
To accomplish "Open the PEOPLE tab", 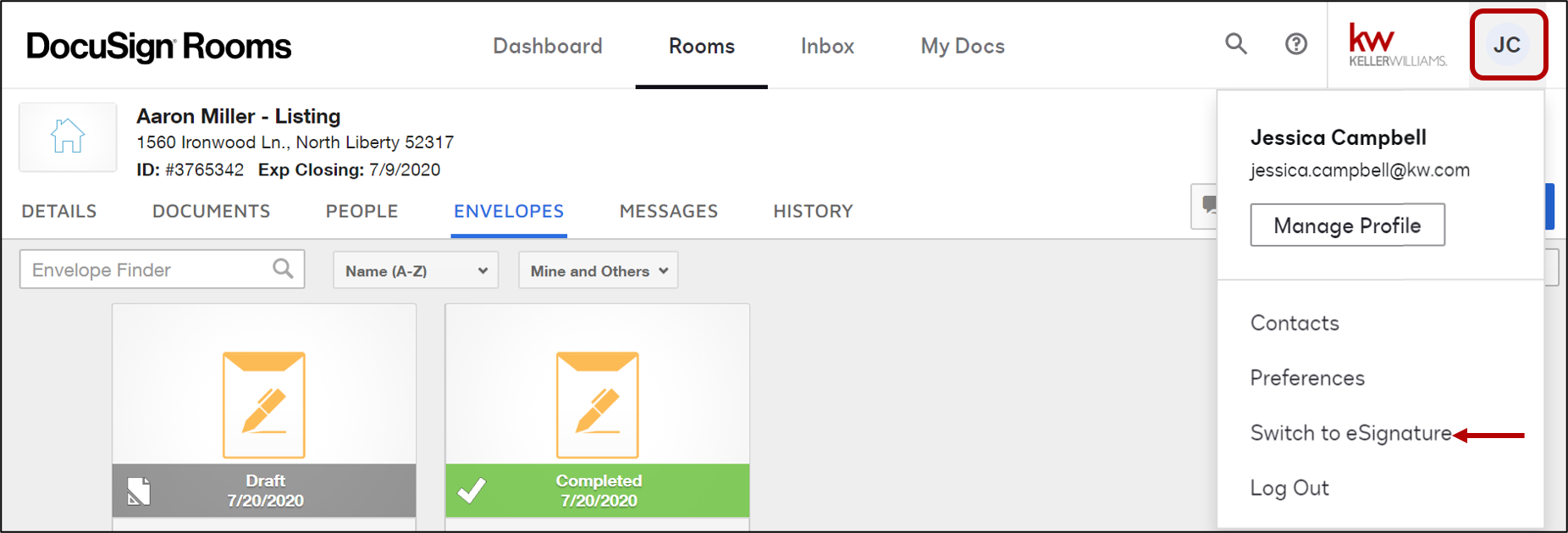I will point(362,211).
